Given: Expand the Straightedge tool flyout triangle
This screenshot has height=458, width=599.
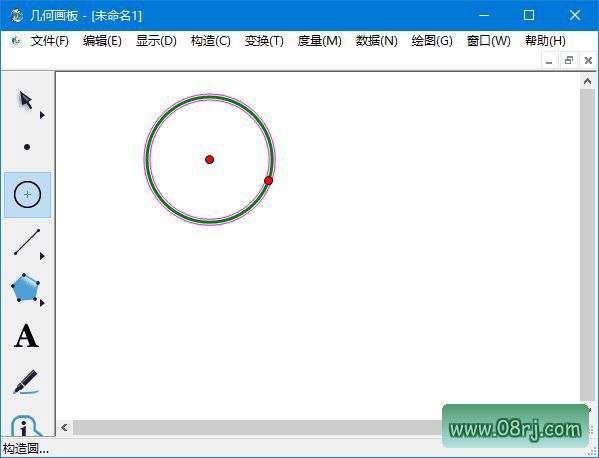Looking at the screenshot, I should pos(42,256).
